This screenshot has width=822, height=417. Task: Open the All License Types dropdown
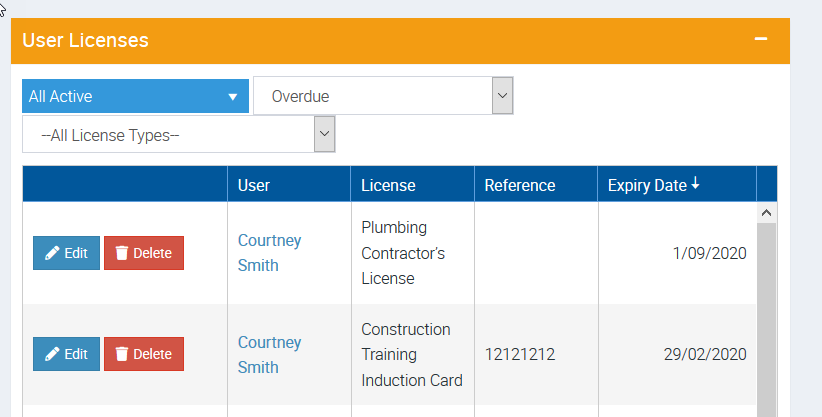coord(178,135)
